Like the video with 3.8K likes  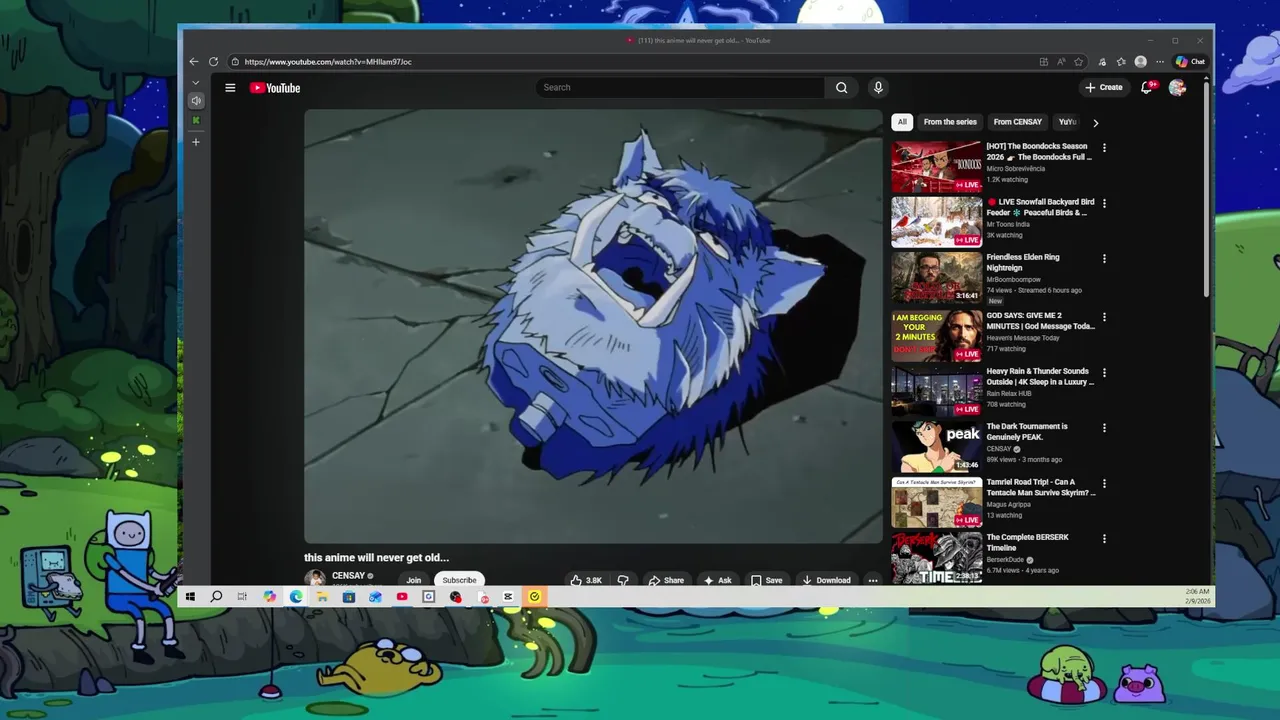point(587,580)
